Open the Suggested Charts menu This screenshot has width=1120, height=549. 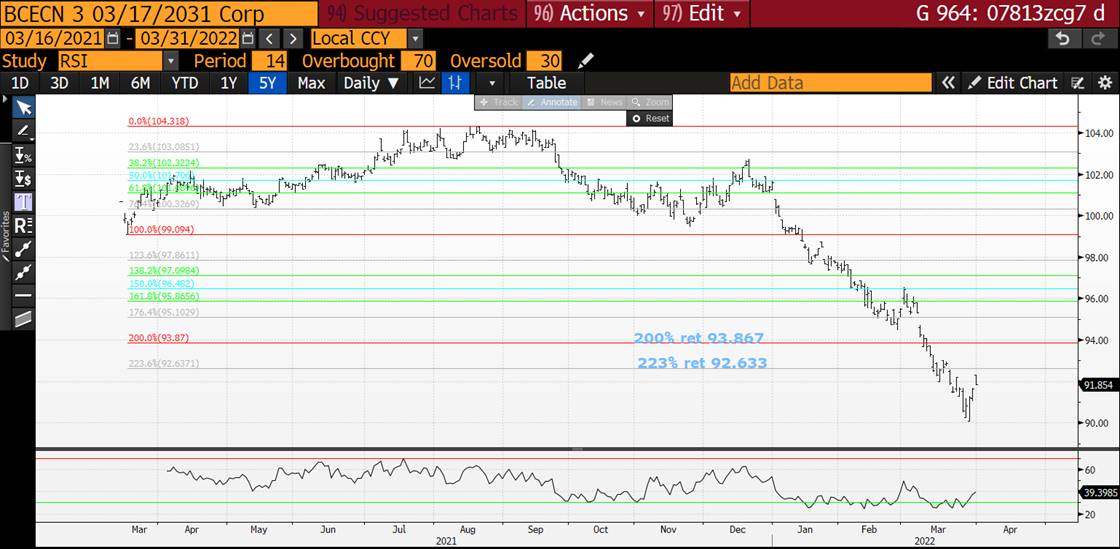[x=421, y=13]
